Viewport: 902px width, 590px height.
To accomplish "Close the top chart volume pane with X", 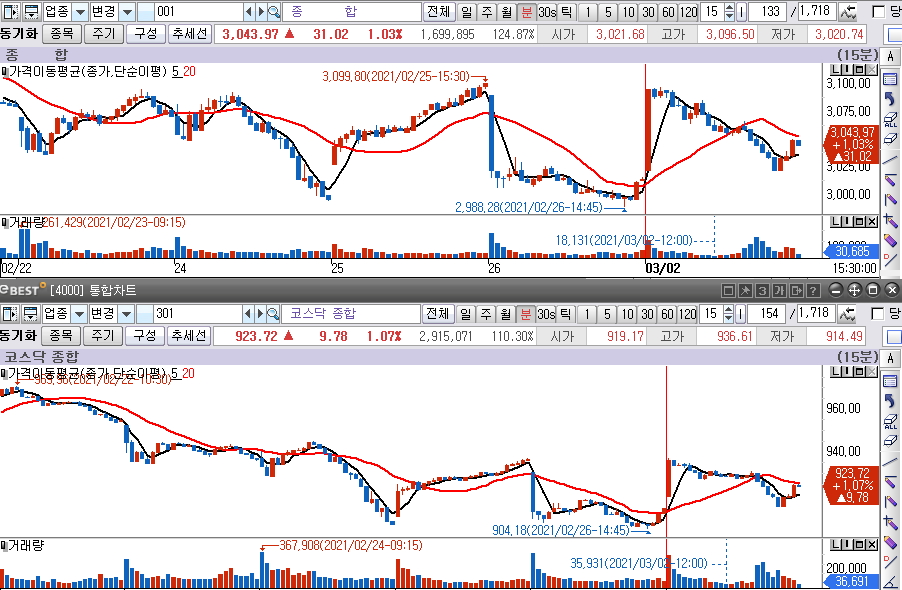I will [x=872, y=222].
